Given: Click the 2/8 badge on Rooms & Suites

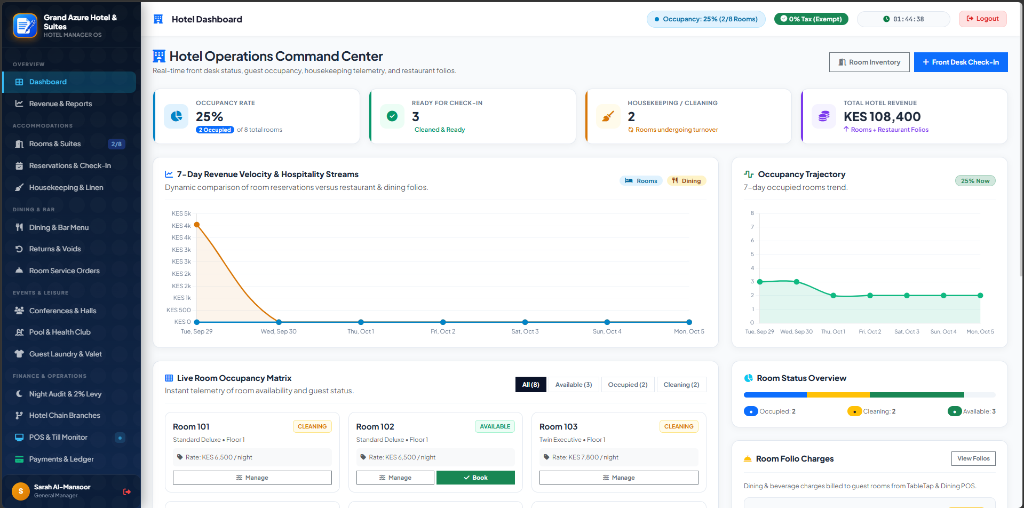Looking at the screenshot, I should [x=116, y=144].
